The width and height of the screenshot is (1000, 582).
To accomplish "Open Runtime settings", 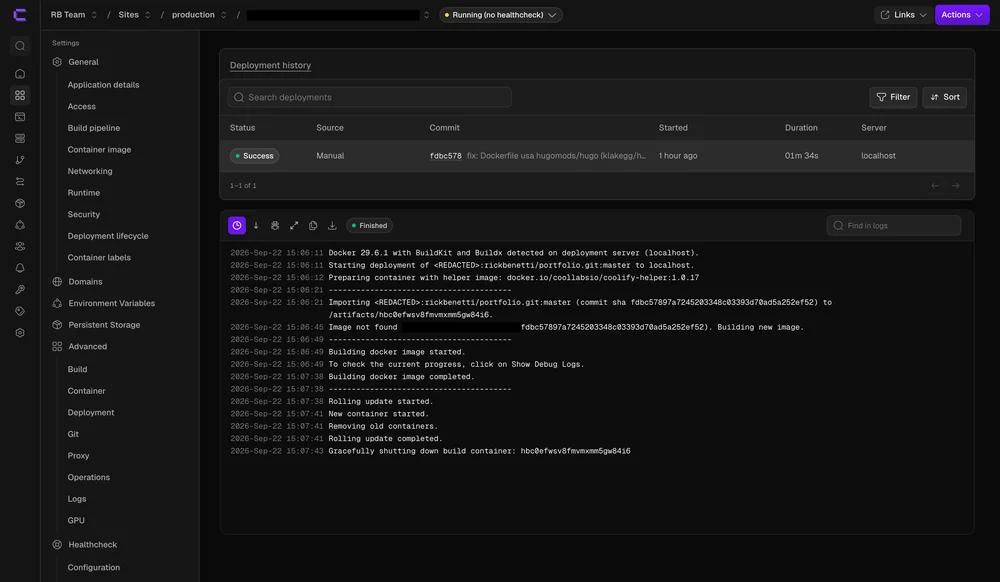I will (84, 193).
